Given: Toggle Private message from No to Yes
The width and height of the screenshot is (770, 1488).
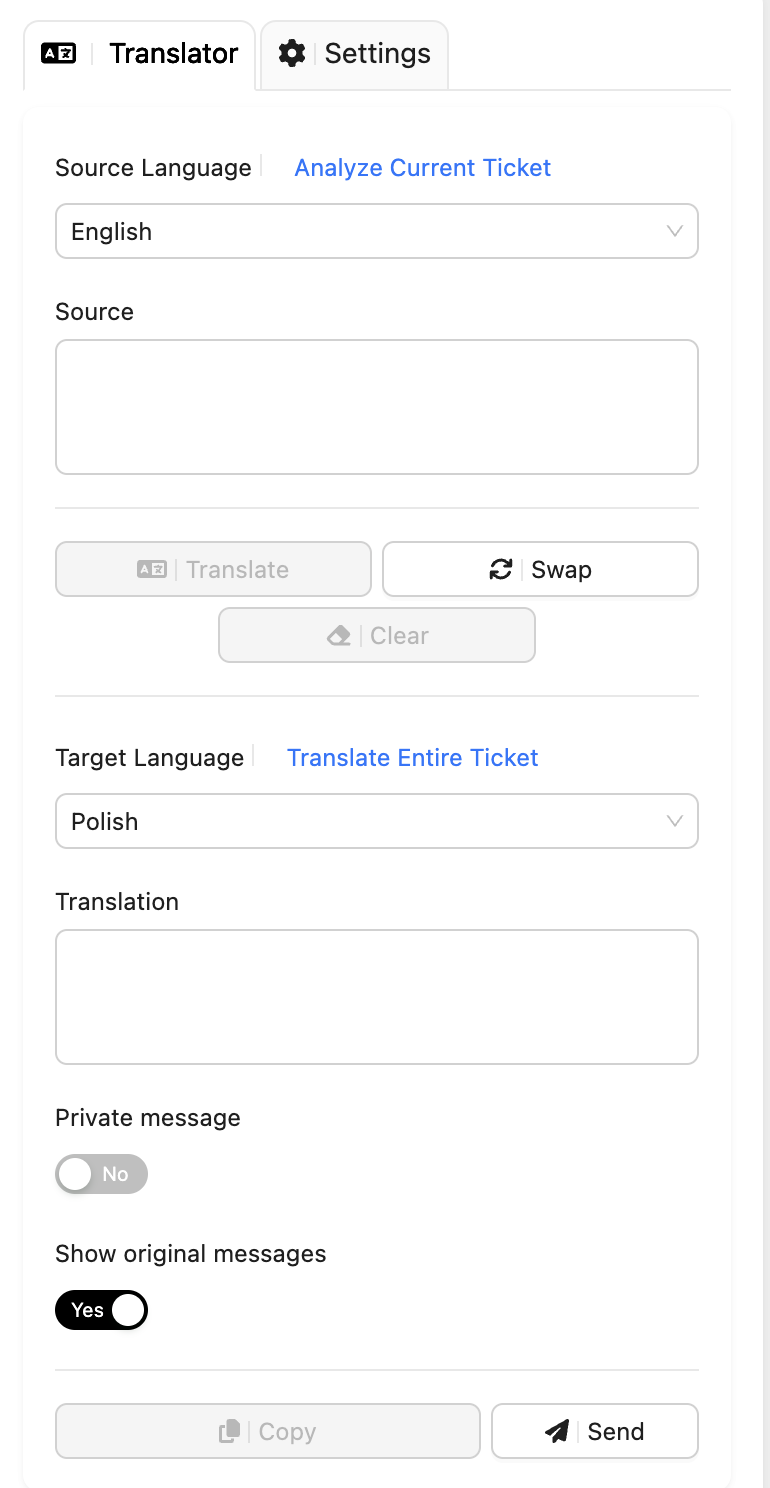Looking at the screenshot, I should (x=101, y=1174).
